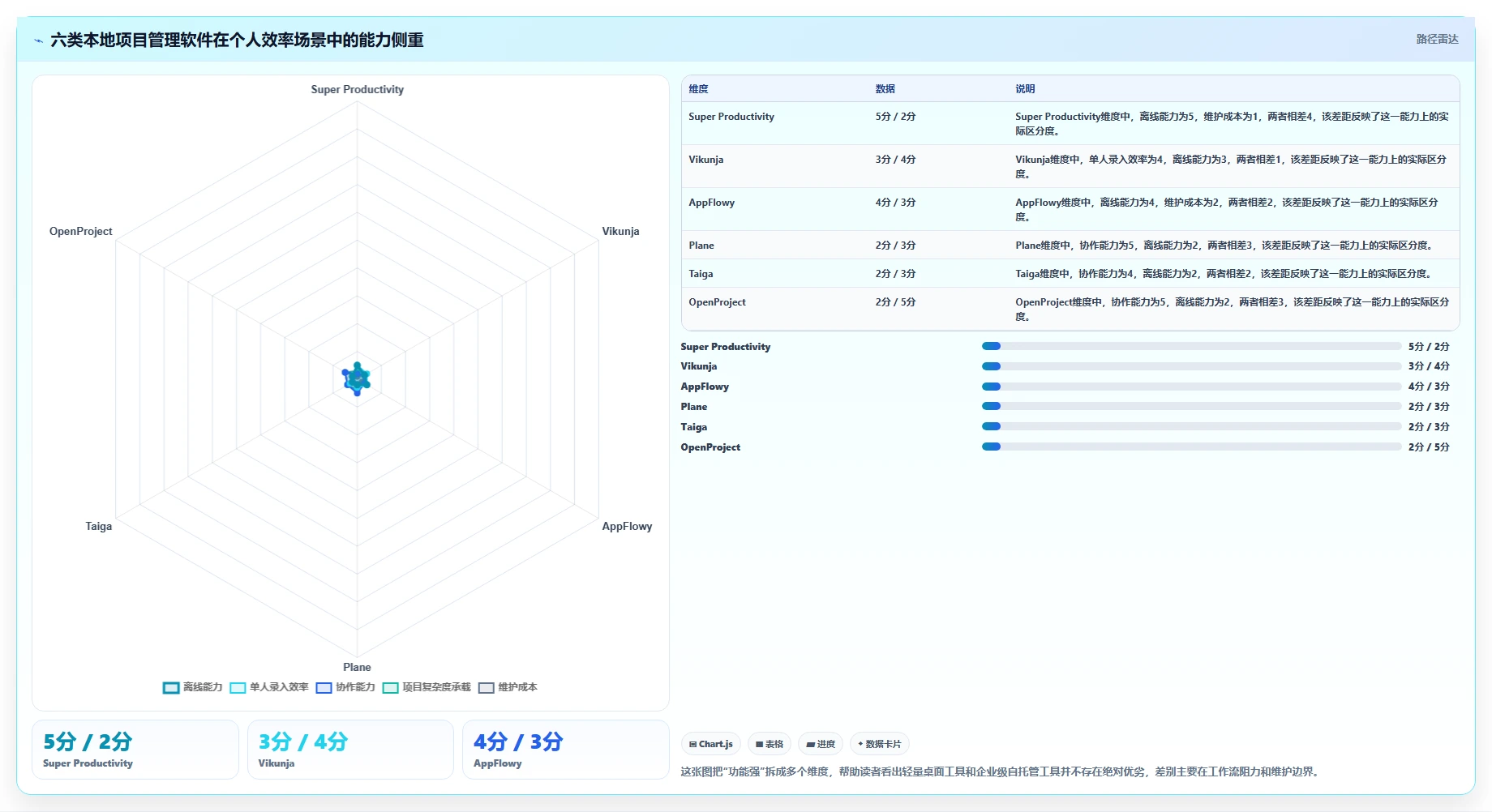The width and height of the screenshot is (1492, 812).
Task: Click the Super Productivity progress bar
Action: [x=1191, y=346]
